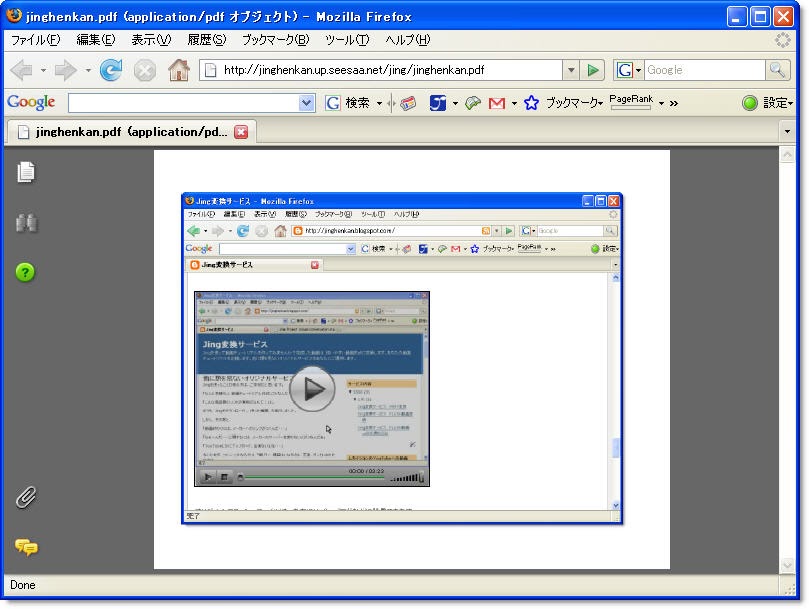This screenshot has height=609, width=809.
Task: Show more toolbar items via chevron
Action: 673,103
